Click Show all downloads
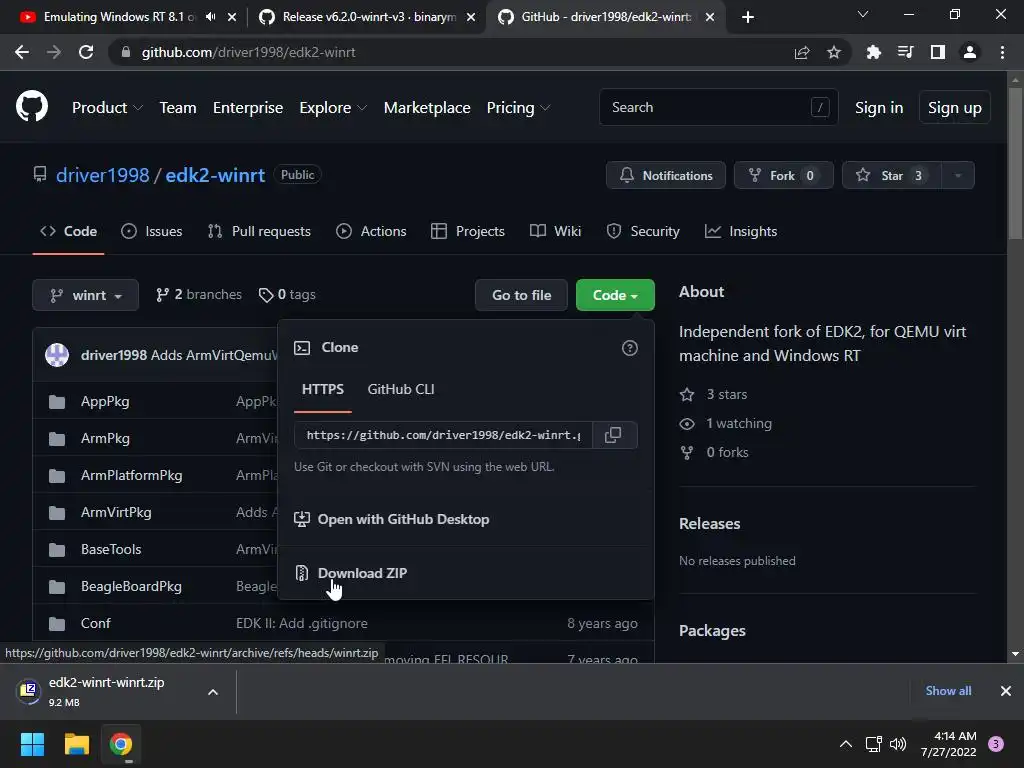The image size is (1024, 768). 948,690
